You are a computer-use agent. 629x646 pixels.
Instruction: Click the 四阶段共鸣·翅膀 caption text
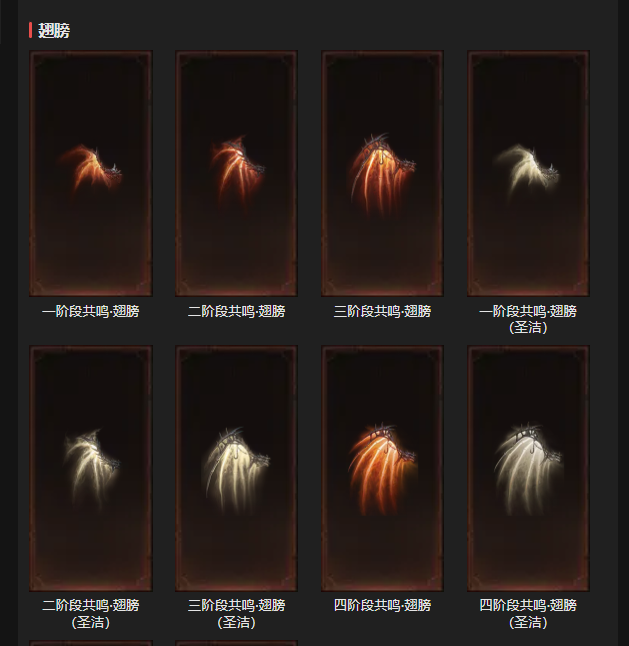coord(382,606)
